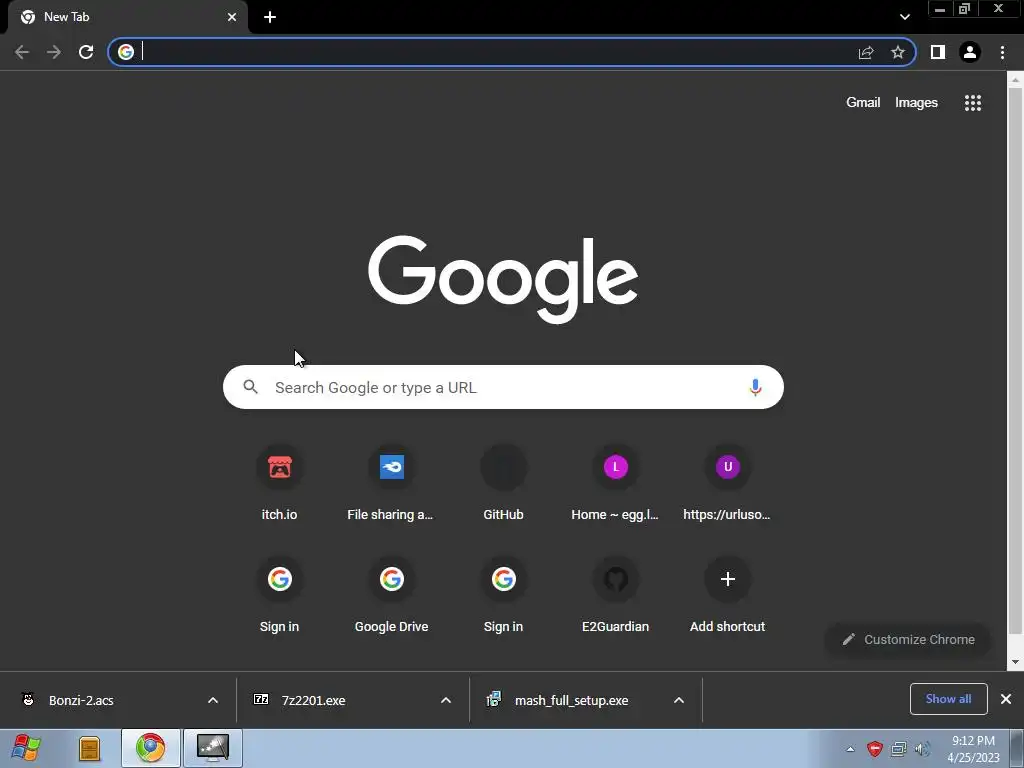Open the share page icon in address bar
This screenshot has width=1024, height=768.
click(866, 52)
